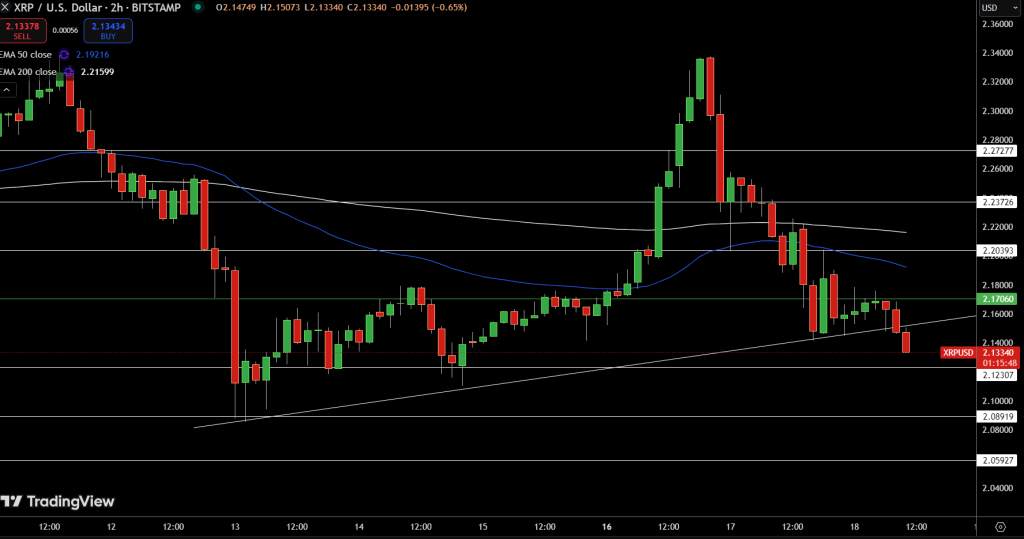Click the 2.36000 price axis label
The image size is (1024, 539).
click(998, 24)
